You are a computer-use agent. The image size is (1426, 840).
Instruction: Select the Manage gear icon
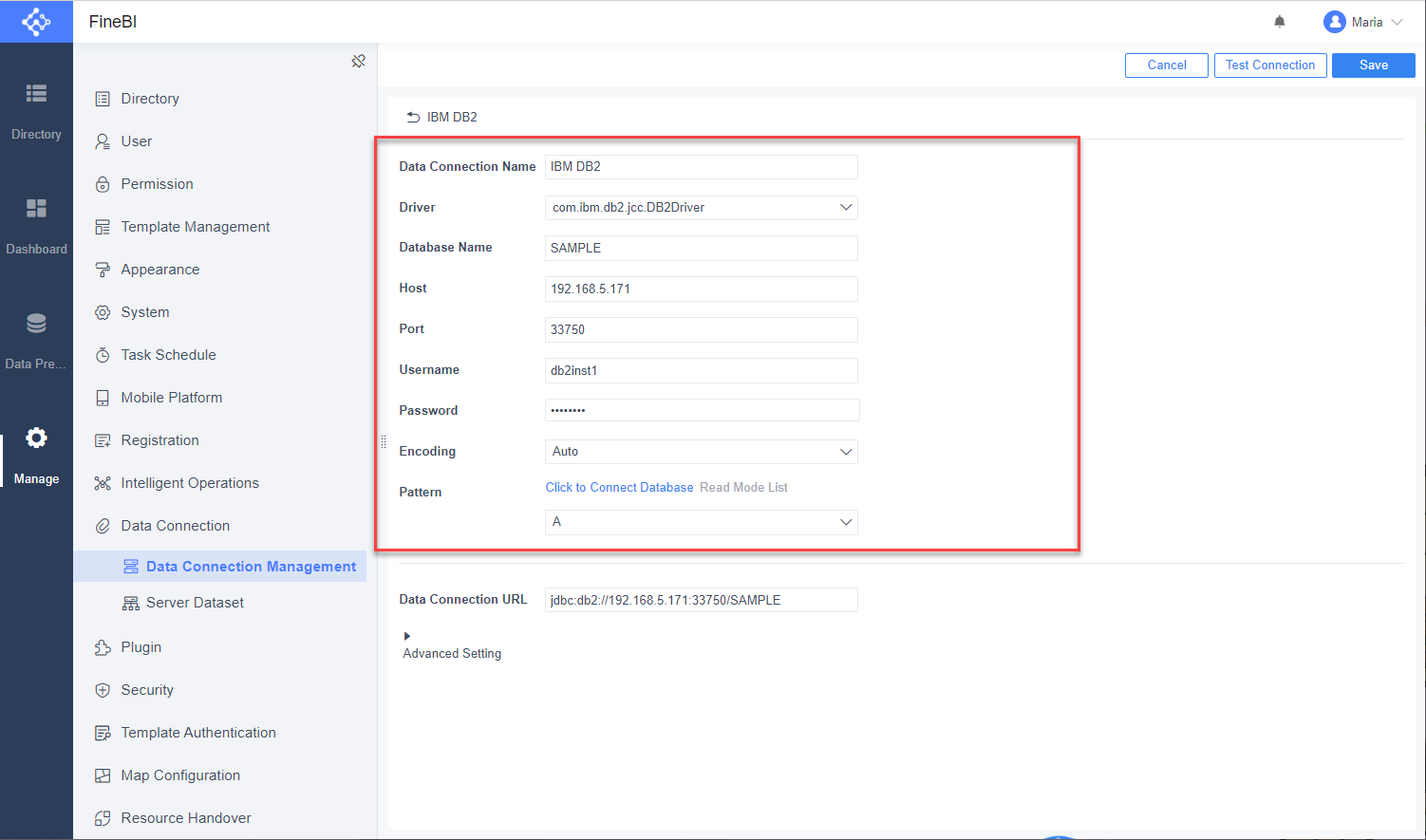pos(36,438)
